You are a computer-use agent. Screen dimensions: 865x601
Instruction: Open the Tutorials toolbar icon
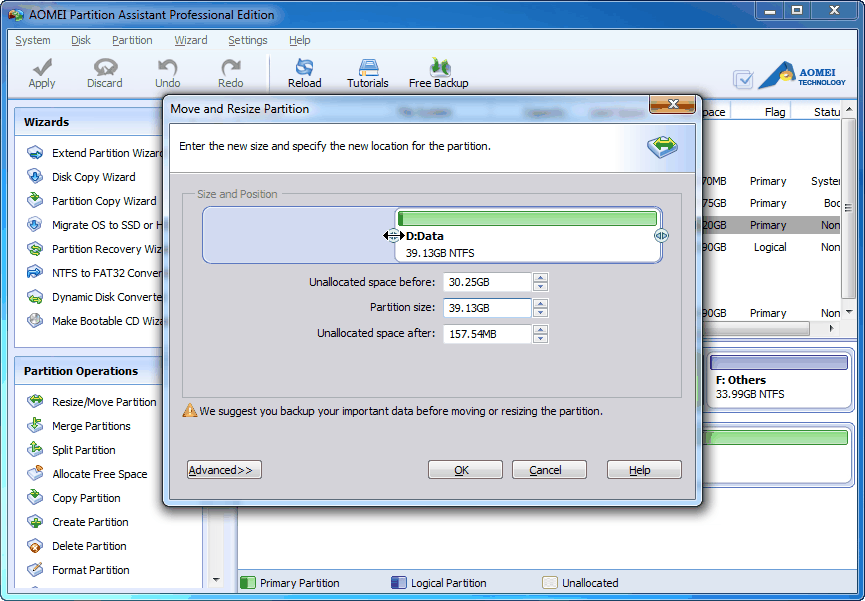point(368,67)
